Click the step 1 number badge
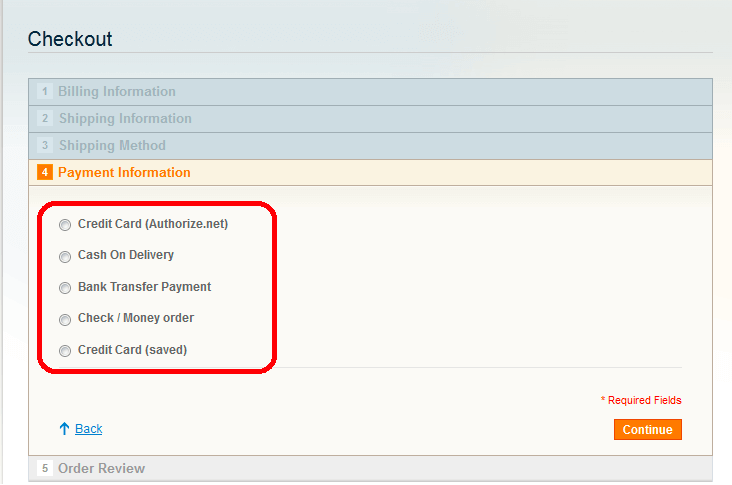Image resolution: width=732 pixels, height=485 pixels. click(x=45, y=92)
